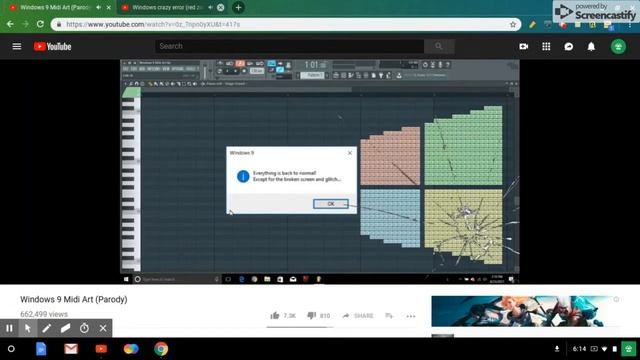Launch Chrome from the shelf

pyautogui.click(x=161, y=349)
